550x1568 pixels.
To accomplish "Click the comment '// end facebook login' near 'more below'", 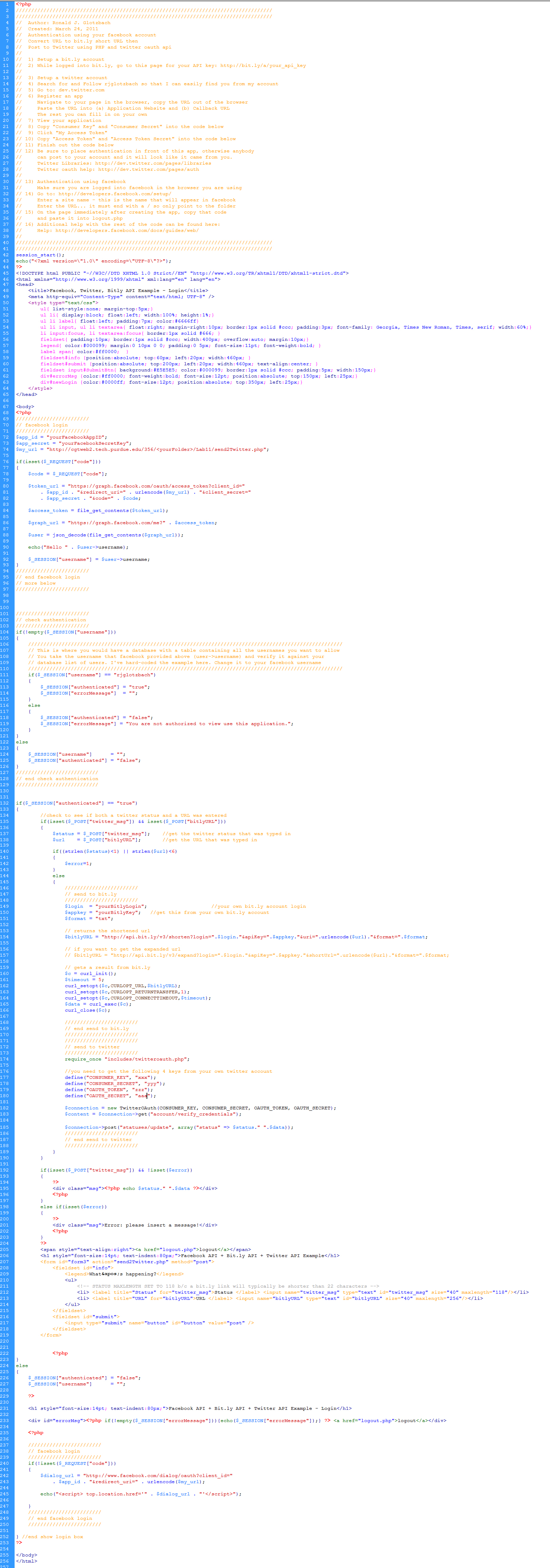I will click(x=48, y=576).
